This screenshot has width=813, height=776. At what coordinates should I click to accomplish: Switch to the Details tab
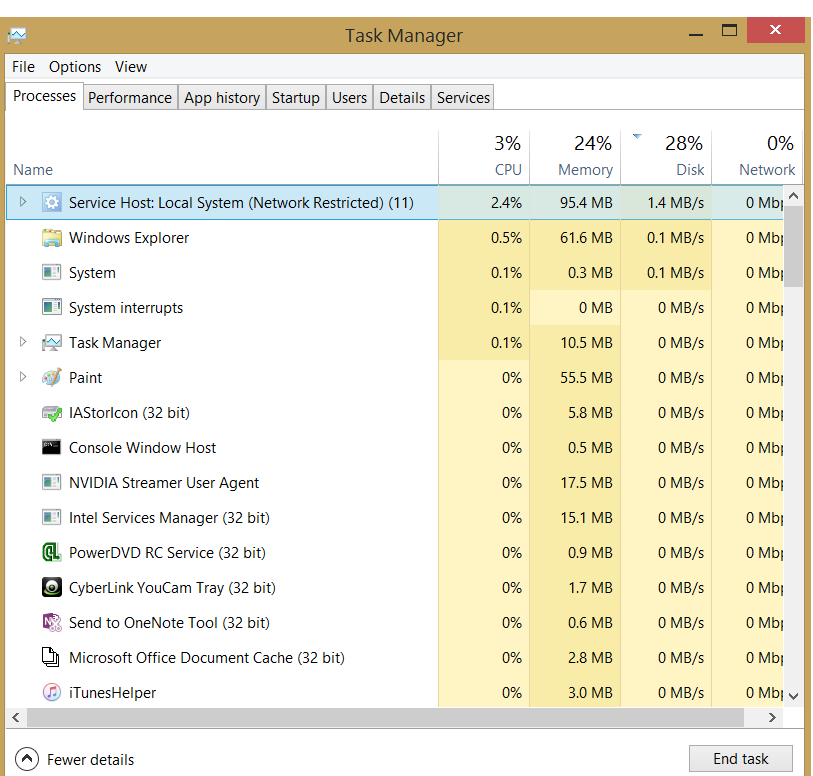pyautogui.click(x=402, y=97)
